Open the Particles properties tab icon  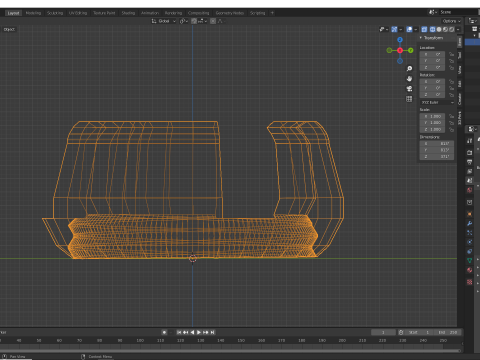[470, 233]
